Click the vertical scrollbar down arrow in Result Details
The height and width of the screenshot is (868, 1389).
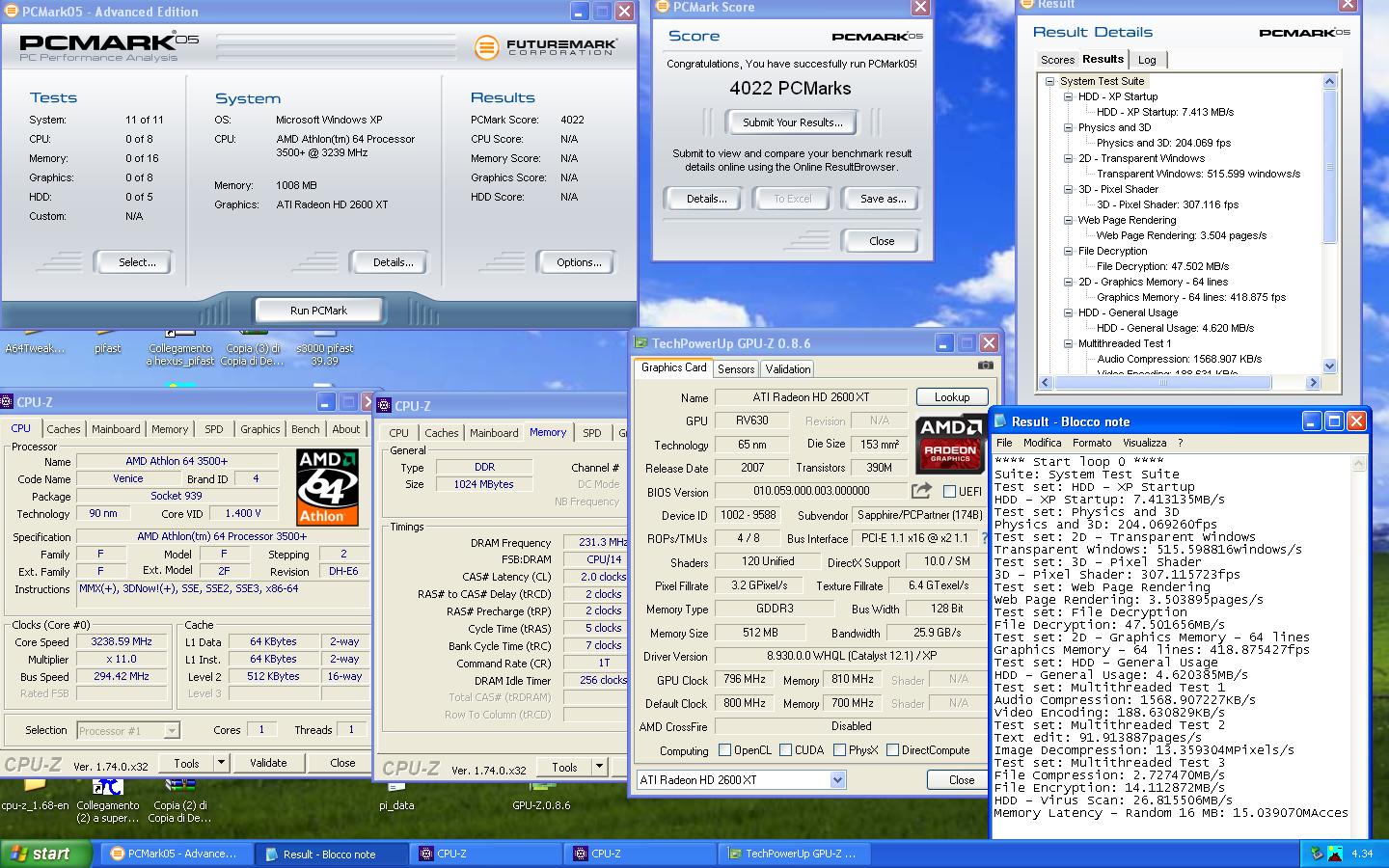pos(1330,366)
